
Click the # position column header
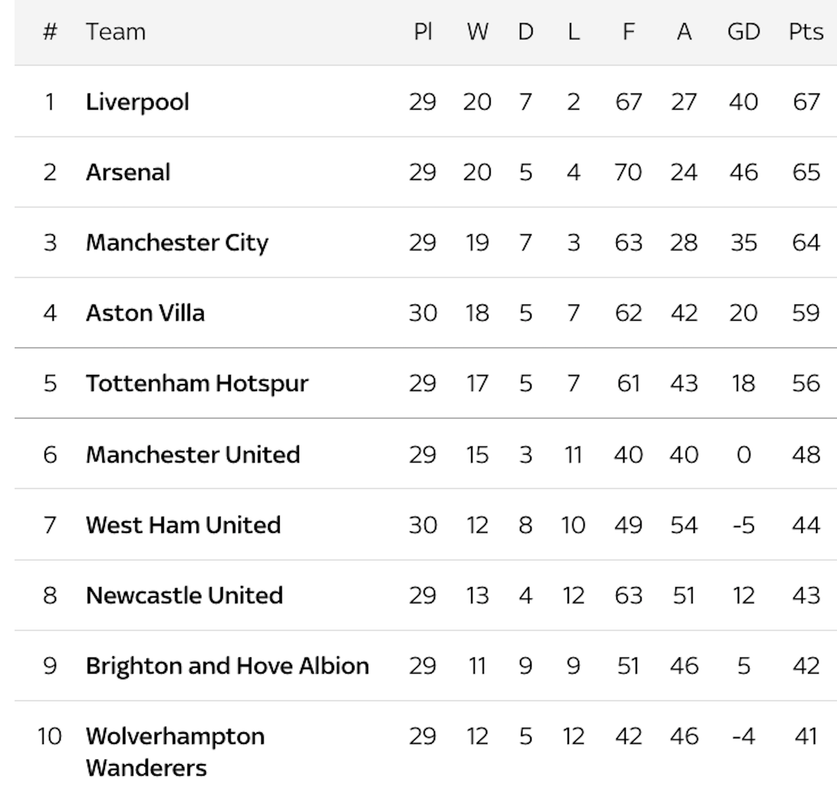pos(50,31)
